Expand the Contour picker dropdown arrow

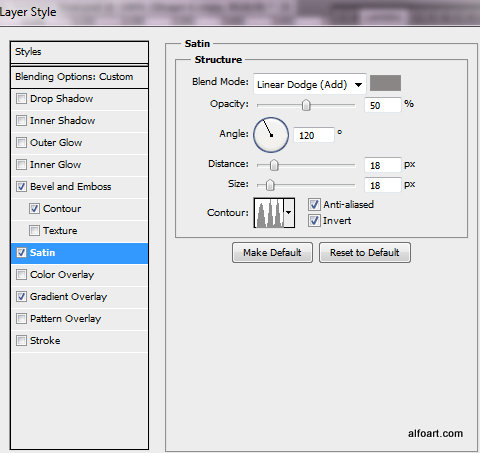pos(289,213)
